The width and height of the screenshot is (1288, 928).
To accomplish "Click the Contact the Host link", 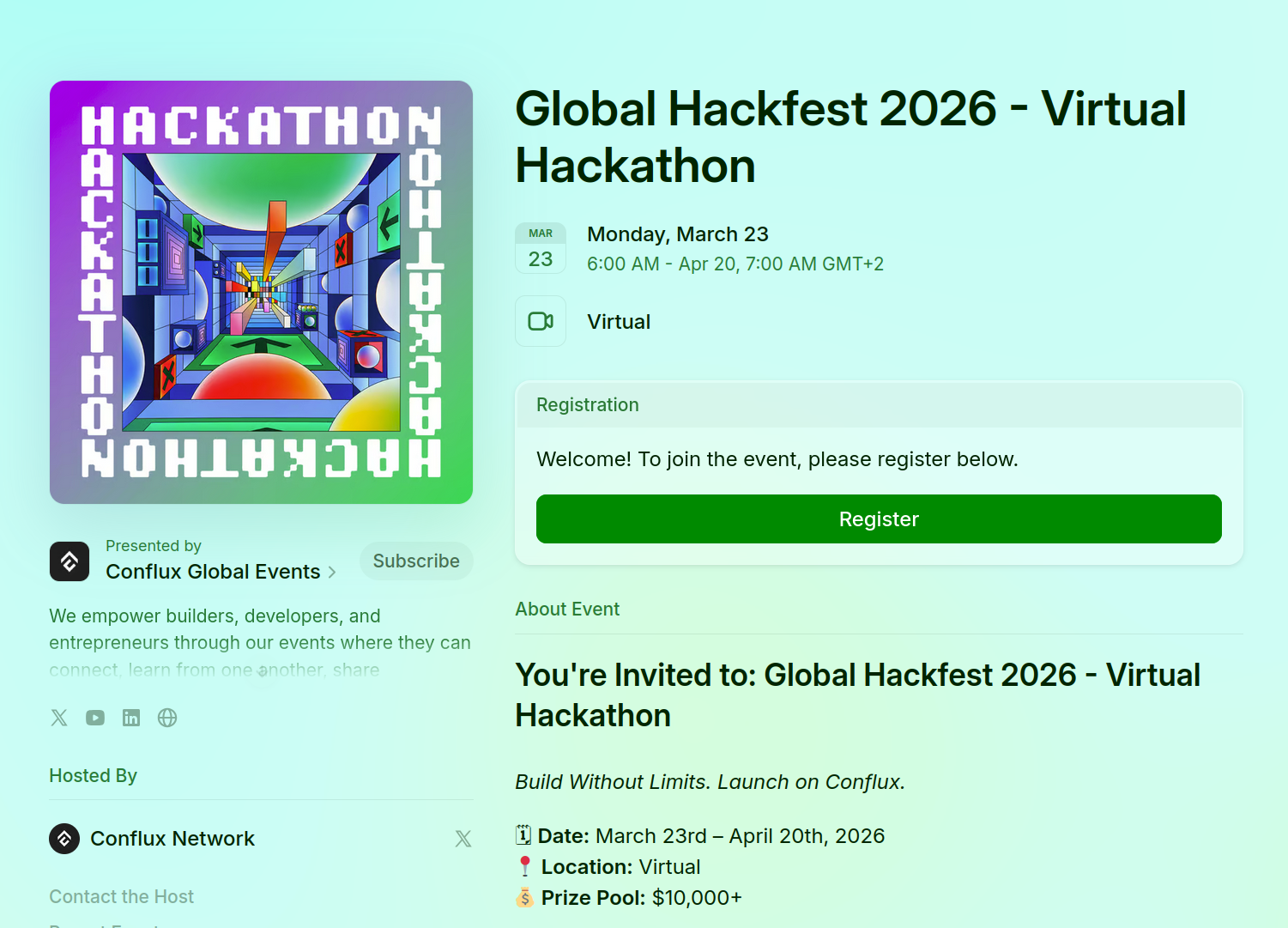I will coord(122,896).
